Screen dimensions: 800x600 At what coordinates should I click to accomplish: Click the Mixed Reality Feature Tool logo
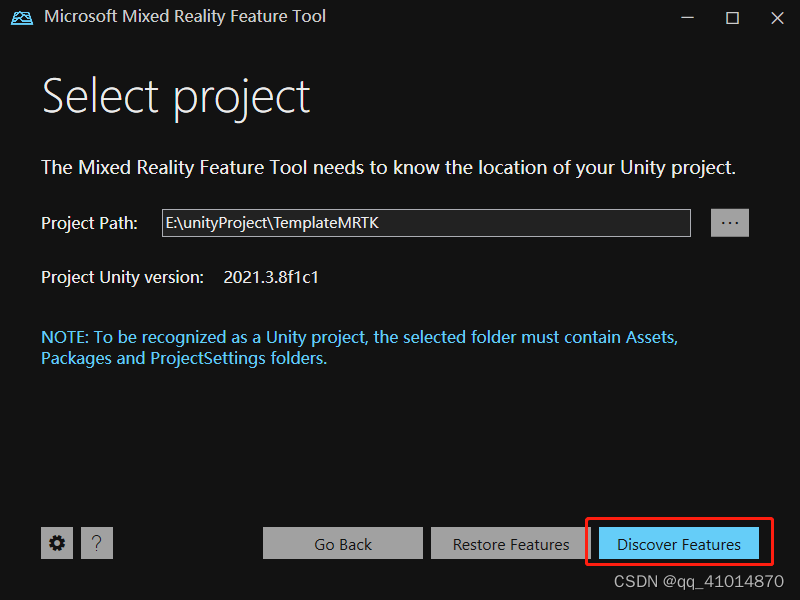click(21, 17)
